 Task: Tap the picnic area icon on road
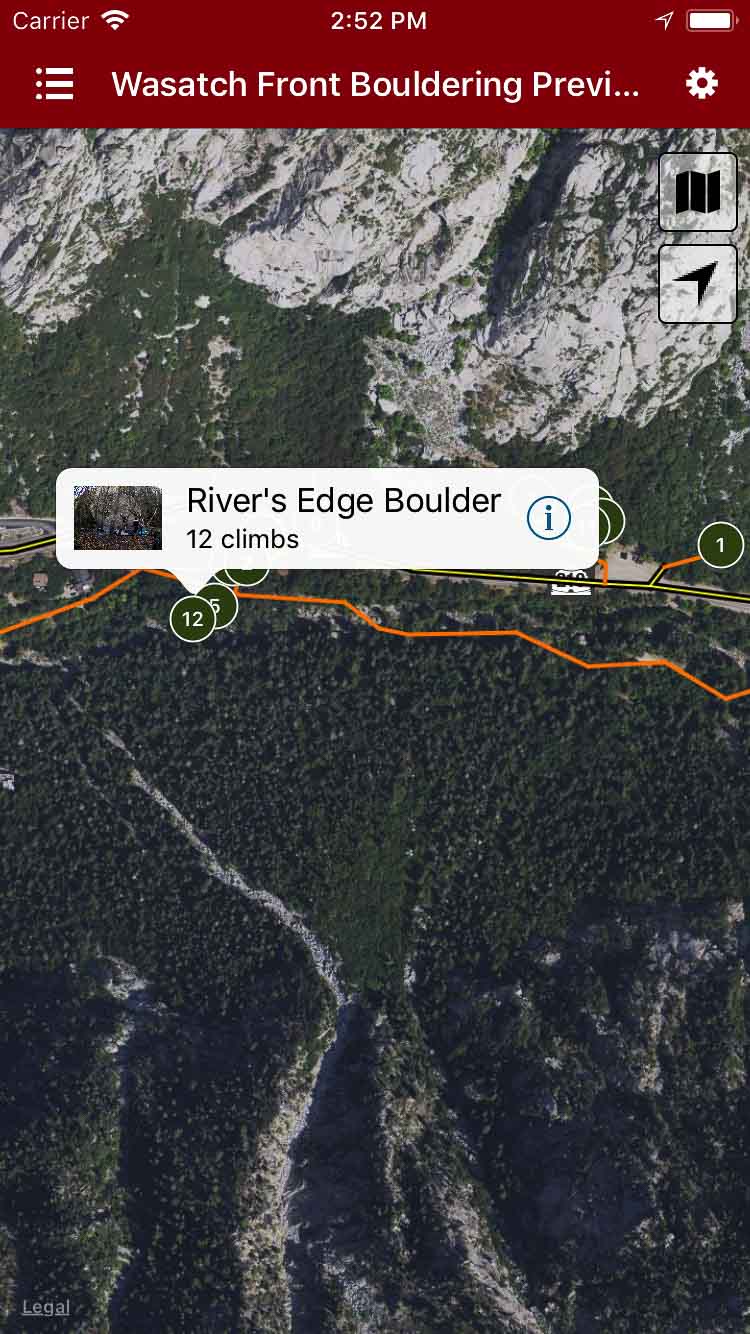click(x=570, y=581)
